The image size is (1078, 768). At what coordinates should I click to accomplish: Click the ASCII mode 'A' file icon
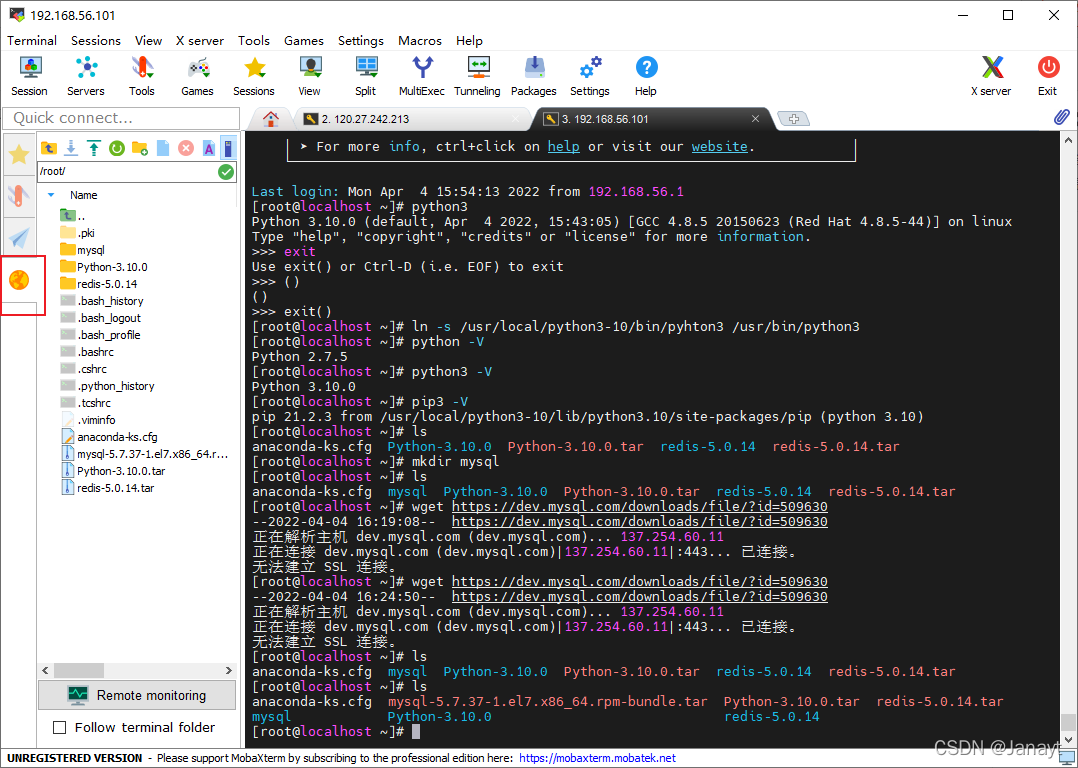pyautogui.click(x=209, y=148)
